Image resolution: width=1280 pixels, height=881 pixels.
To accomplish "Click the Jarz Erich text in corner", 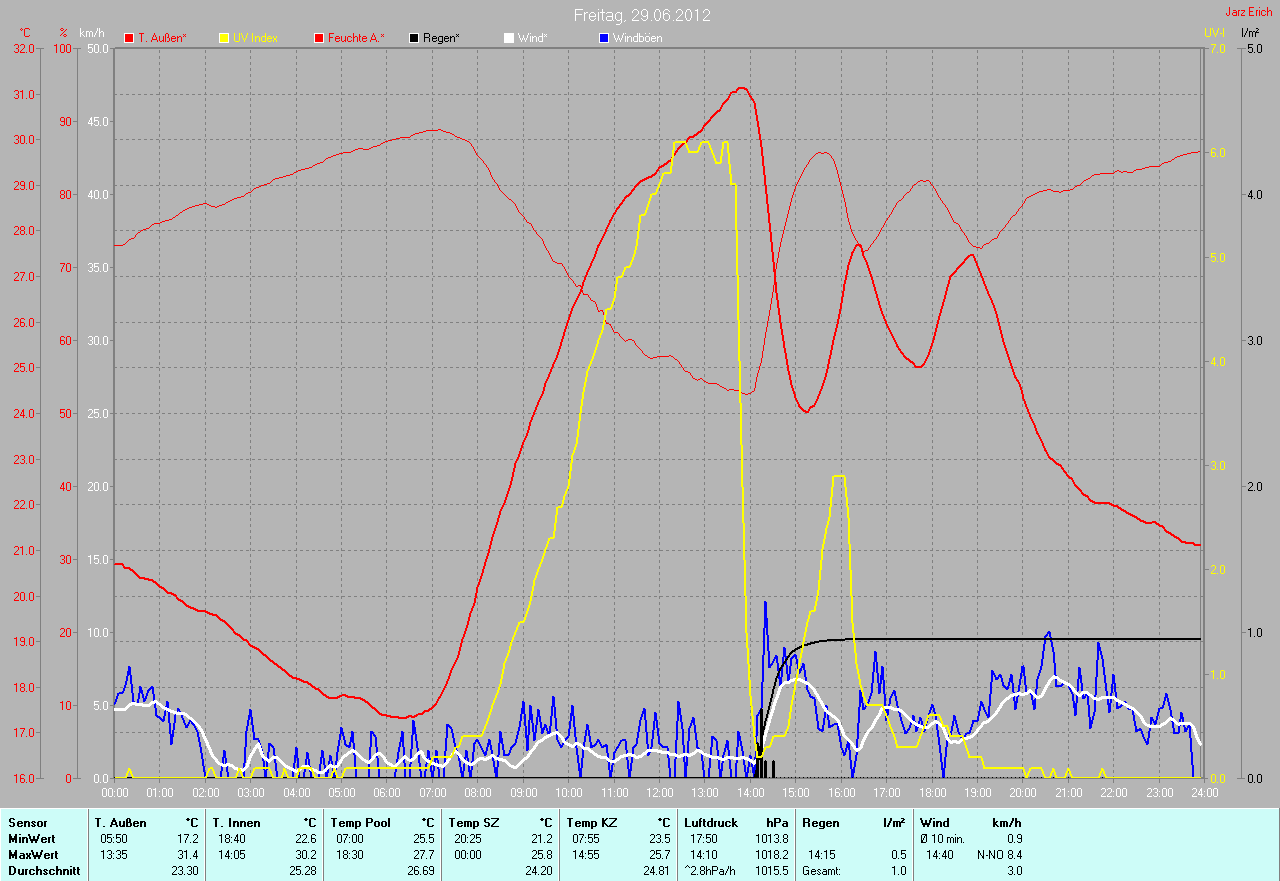I will (x=1248, y=12).
